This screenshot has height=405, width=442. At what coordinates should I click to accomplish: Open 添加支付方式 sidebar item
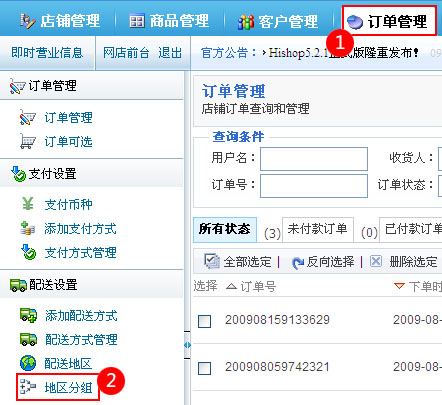coord(81,229)
